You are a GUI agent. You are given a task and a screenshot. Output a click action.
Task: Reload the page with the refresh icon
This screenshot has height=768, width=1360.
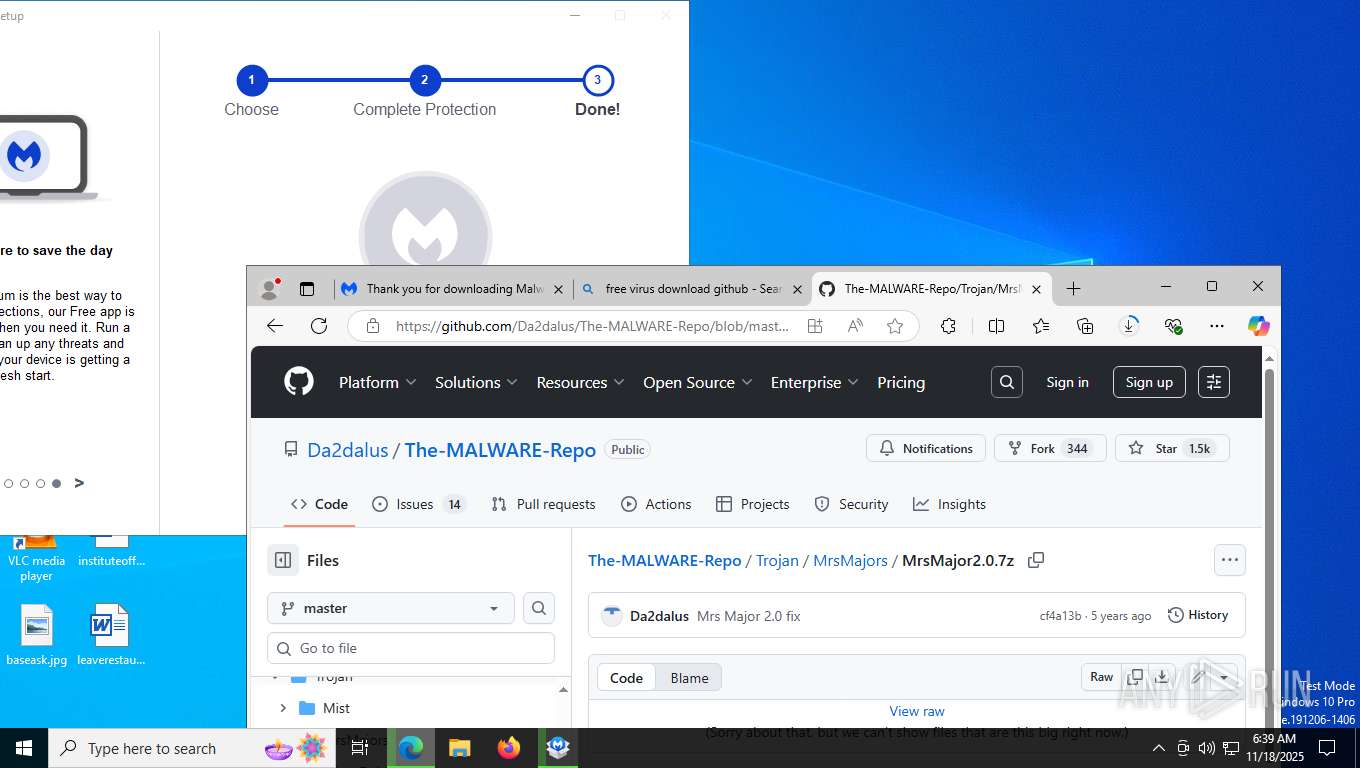(319, 326)
